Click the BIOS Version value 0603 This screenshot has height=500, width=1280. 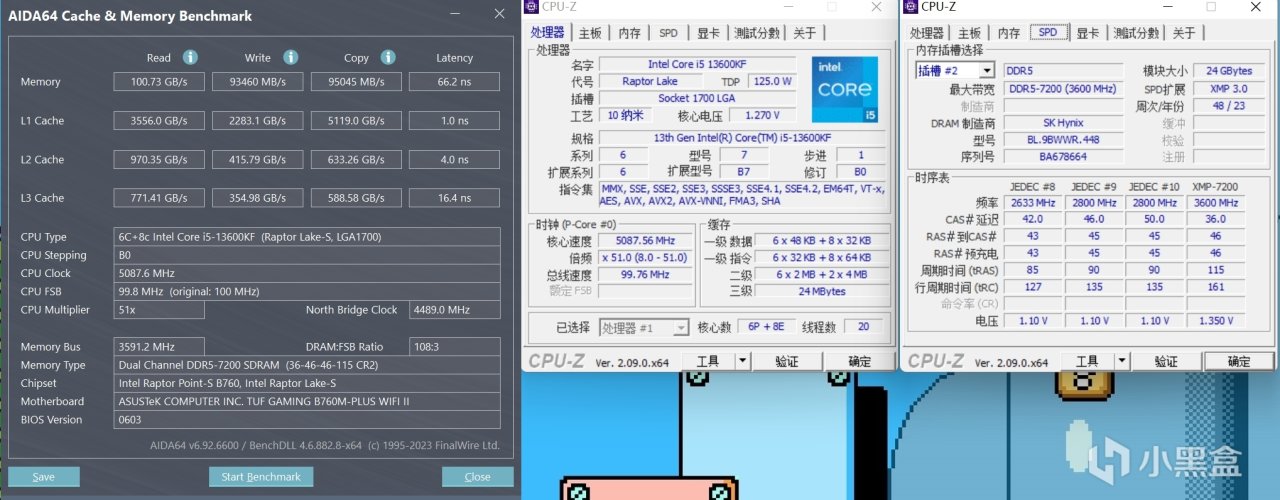pos(307,420)
